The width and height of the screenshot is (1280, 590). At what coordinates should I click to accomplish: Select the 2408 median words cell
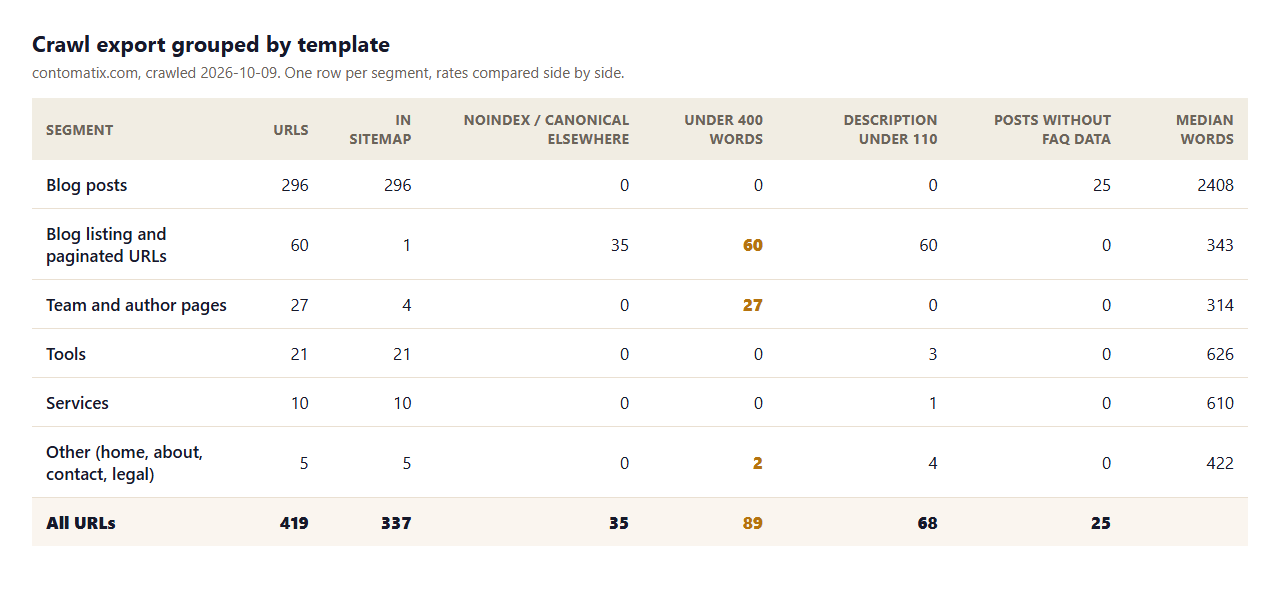pos(1215,185)
